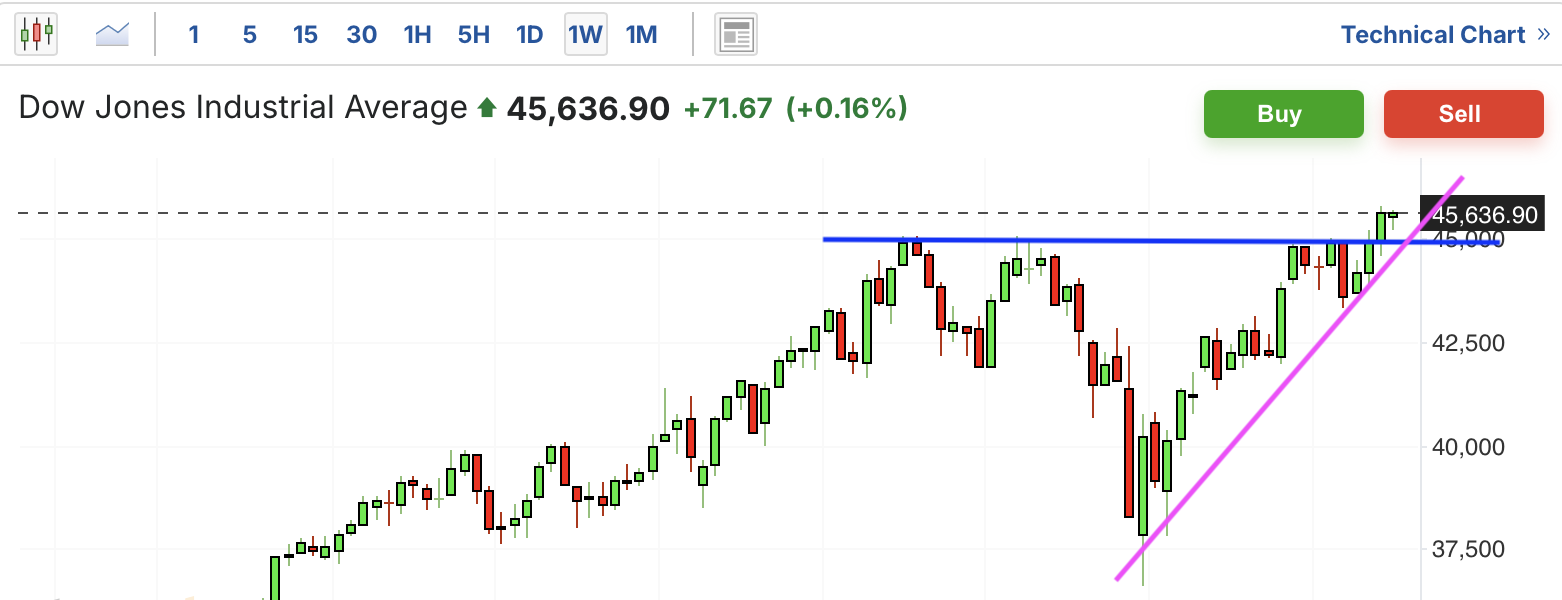This screenshot has width=1562, height=600.
Task: Select the 1M monthly interval
Action: coord(641,35)
